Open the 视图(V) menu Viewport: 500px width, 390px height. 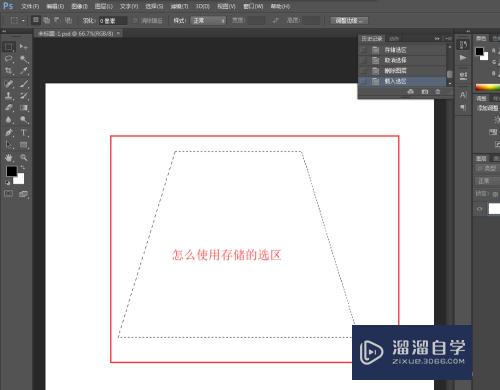pyautogui.click(x=226, y=6)
